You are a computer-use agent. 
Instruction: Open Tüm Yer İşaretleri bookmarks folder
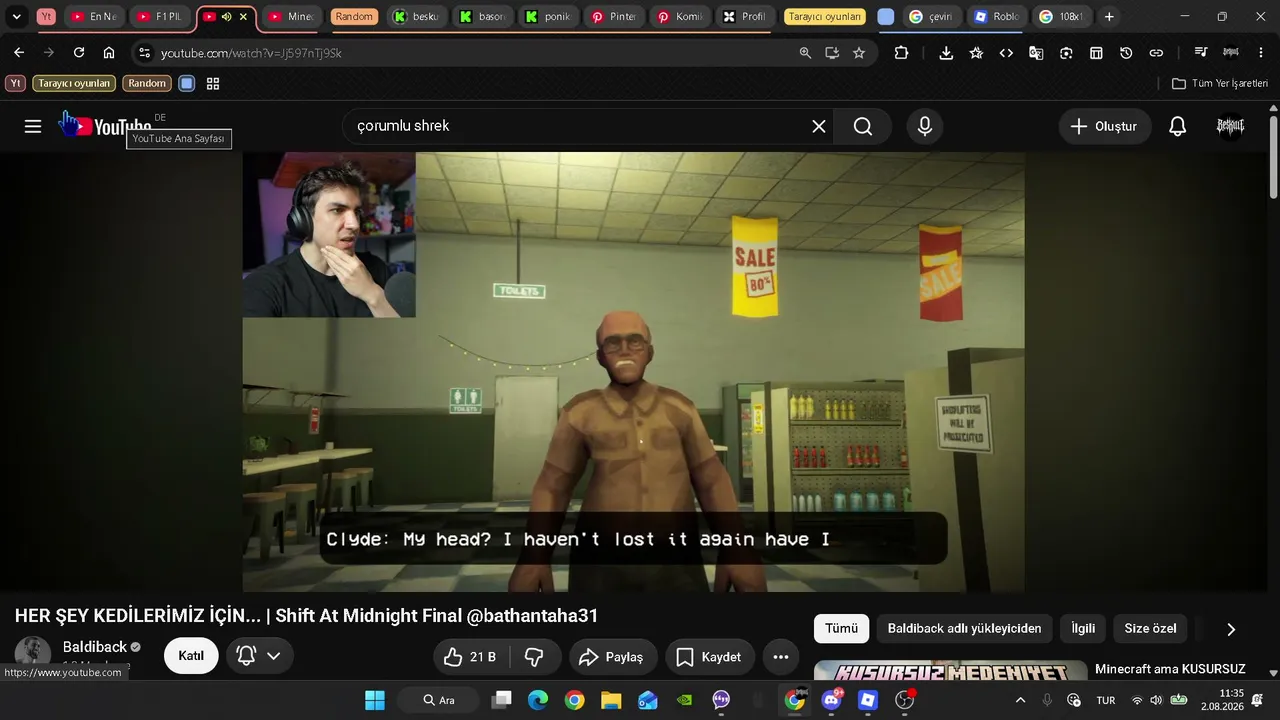point(1220,84)
